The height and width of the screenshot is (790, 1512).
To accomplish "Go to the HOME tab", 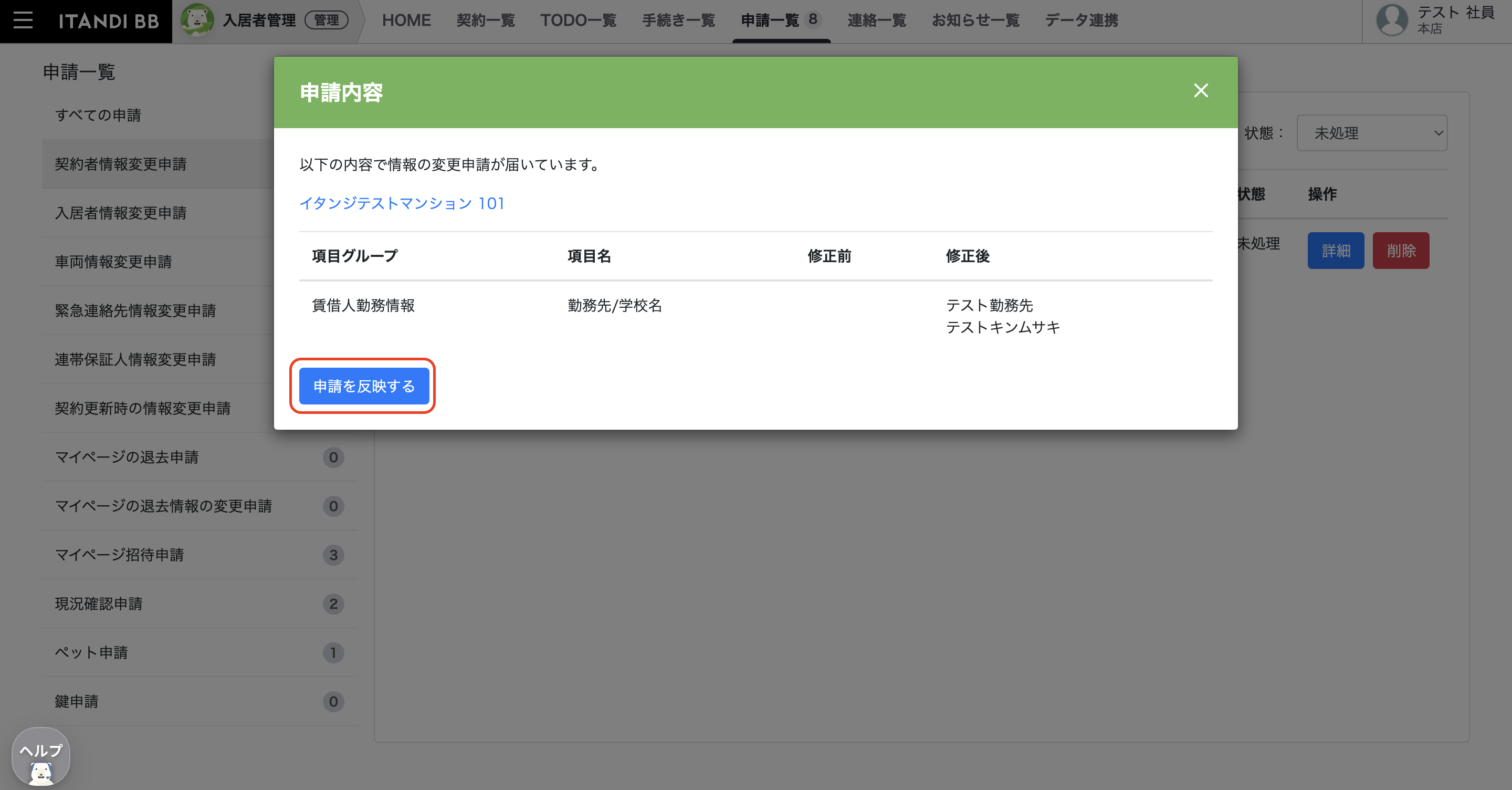I will coord(406,20).
